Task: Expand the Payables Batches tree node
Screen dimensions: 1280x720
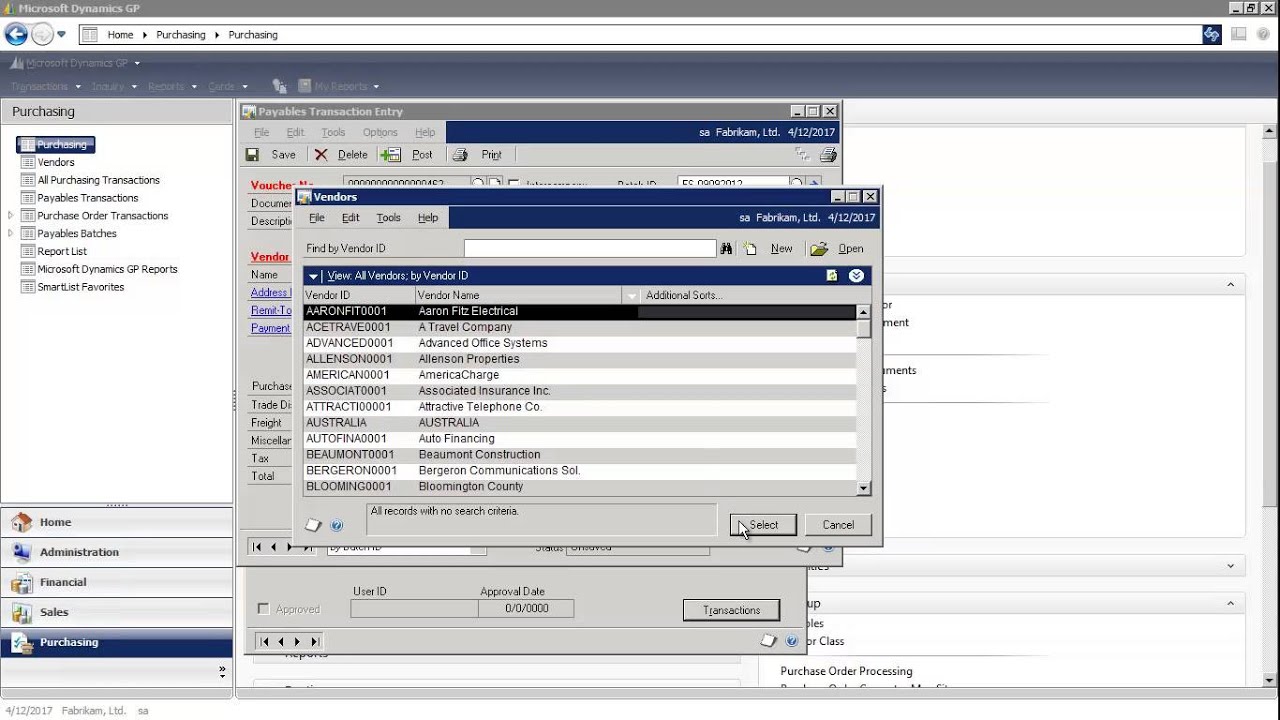Action: (11, 234)
